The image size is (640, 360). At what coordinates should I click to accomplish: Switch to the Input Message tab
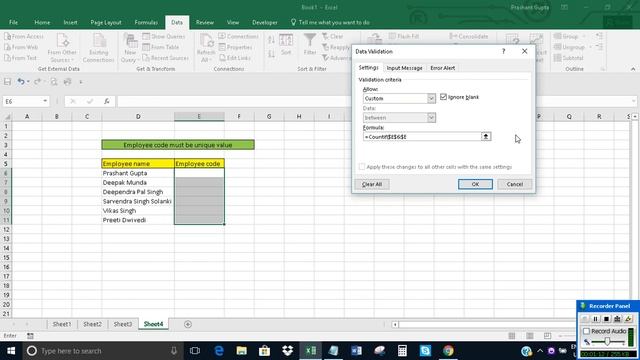point(404,68)
